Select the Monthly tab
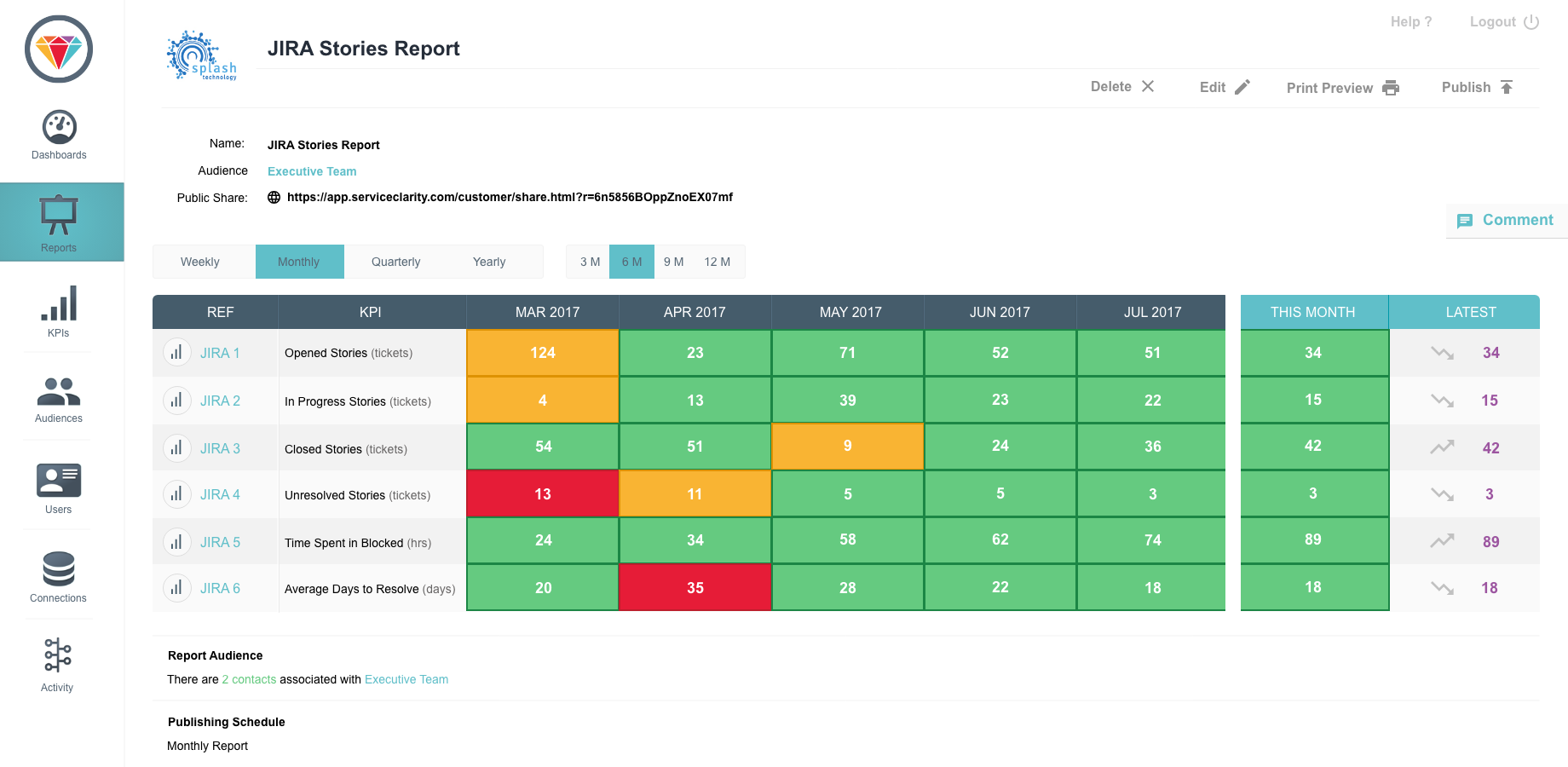Image resolution: width=1568 pixels, height=767 pixels. pyautogui.click(x=299, y=262)
